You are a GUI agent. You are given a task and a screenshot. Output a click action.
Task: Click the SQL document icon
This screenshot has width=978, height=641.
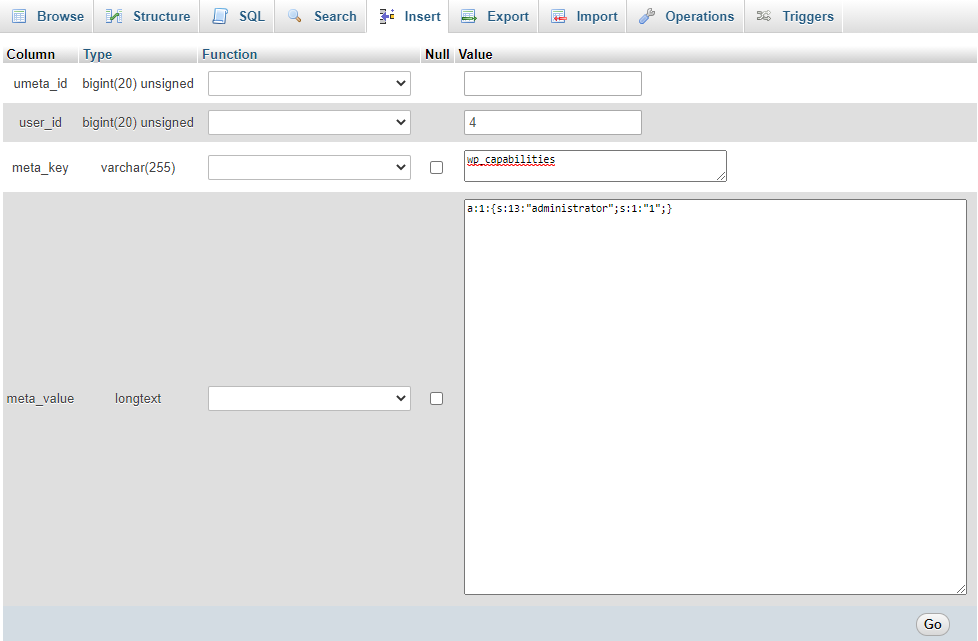220,16
